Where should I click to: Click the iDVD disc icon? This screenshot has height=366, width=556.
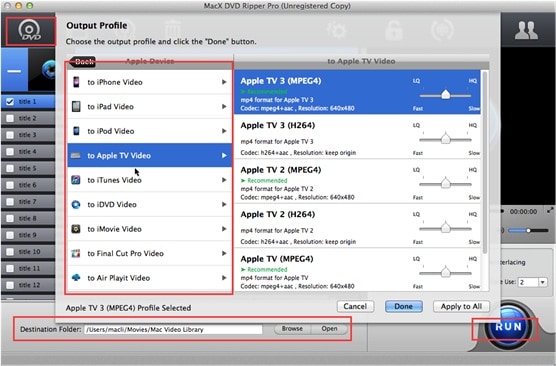click(x=76, y=204)
